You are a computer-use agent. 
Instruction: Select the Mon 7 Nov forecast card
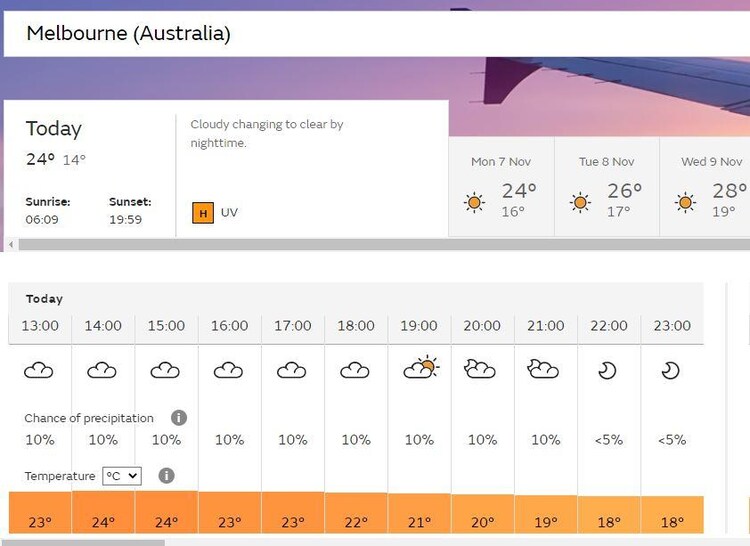[501, 187]
